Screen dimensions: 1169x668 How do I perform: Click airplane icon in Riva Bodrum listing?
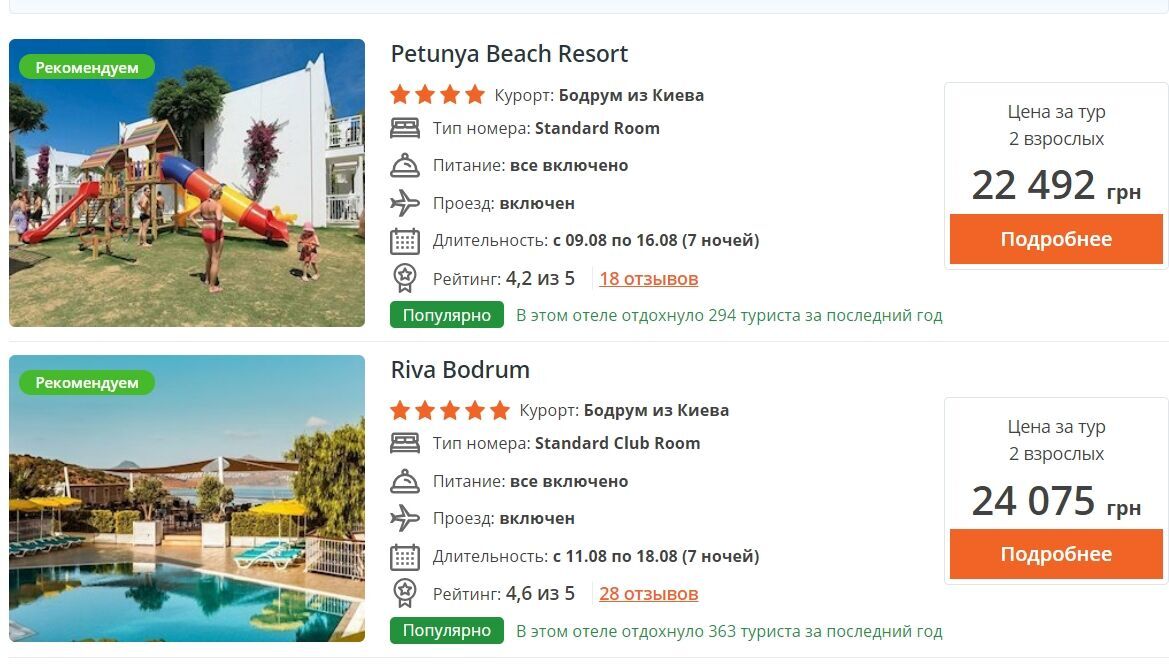coord(405,518)
